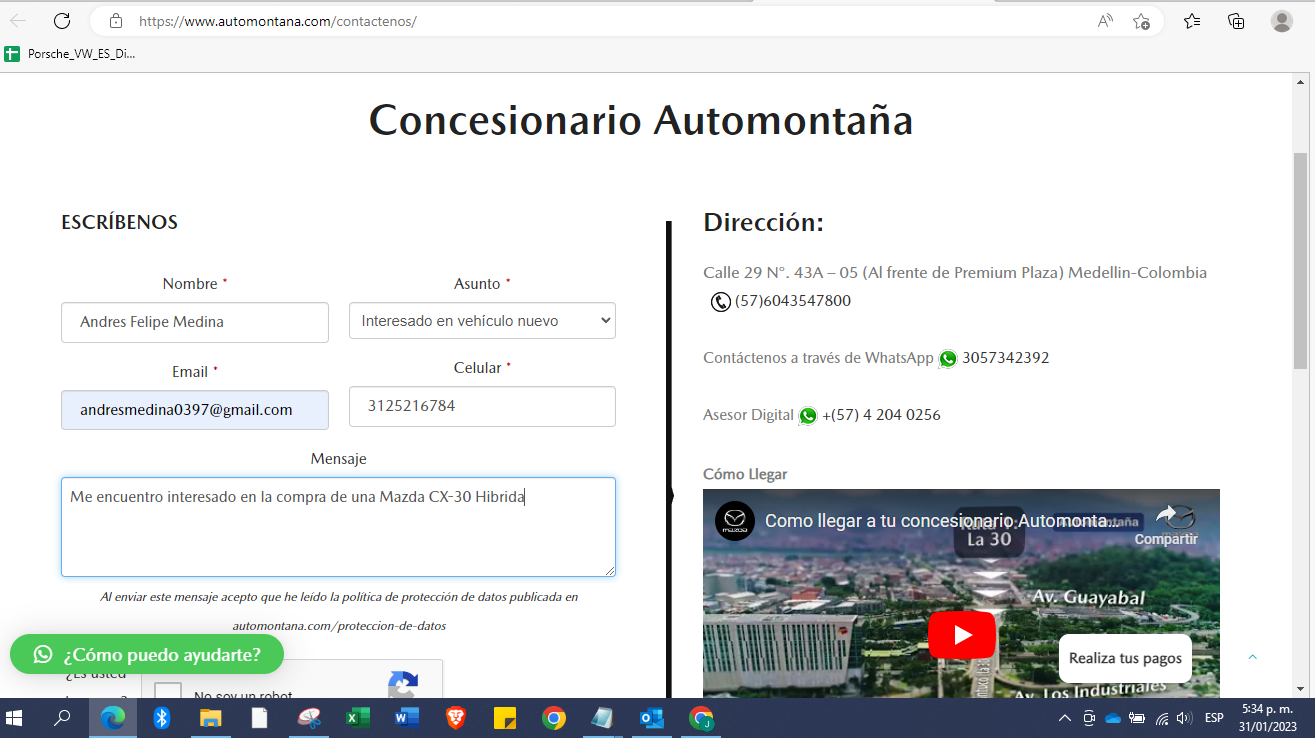This screenshot has height=738, width=1315.
Task: Open the Windows Start menu
Action: [x=14, y=718]
